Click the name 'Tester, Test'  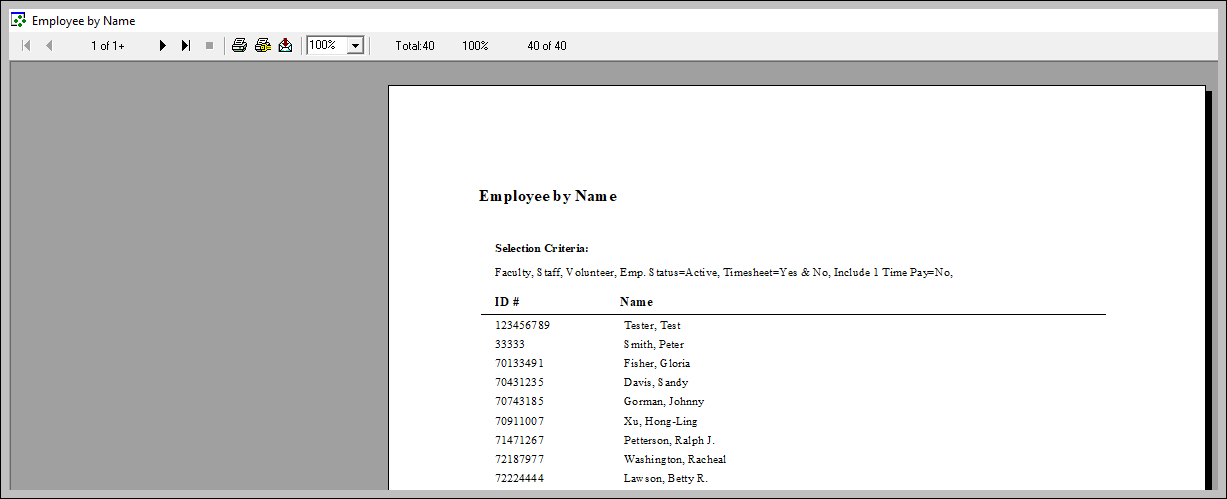(x=652, y=325)
